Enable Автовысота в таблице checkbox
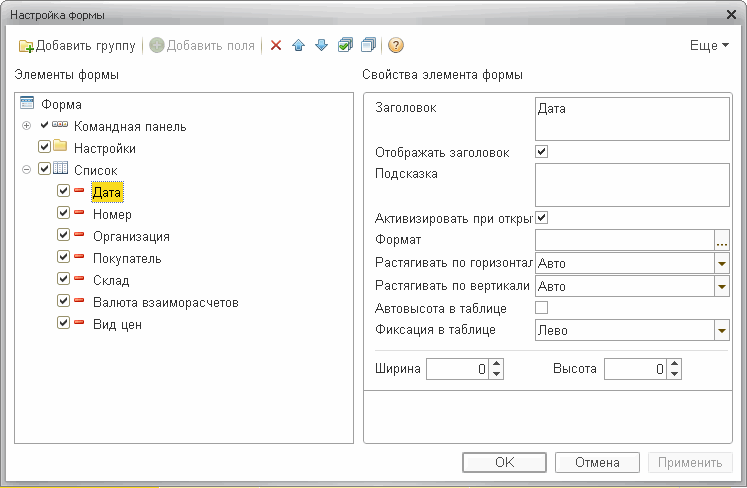The height and width of the screenshot is (488, 747). (x=542, y=308)
